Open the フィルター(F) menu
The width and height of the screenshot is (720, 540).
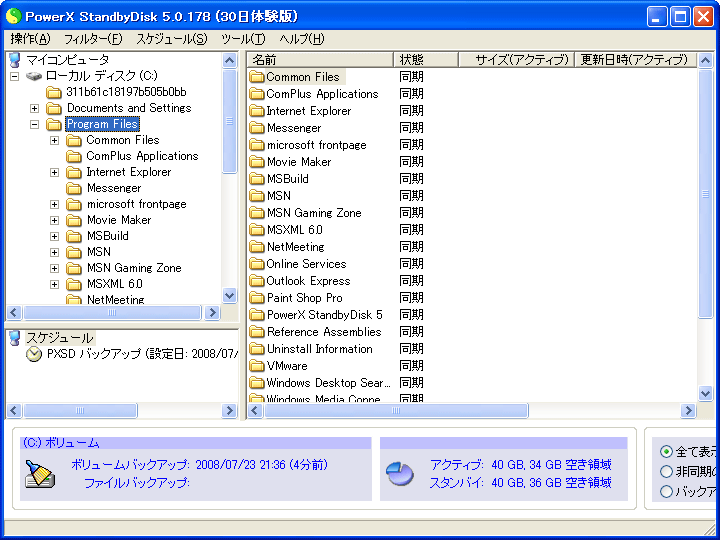tap(93, 39)
